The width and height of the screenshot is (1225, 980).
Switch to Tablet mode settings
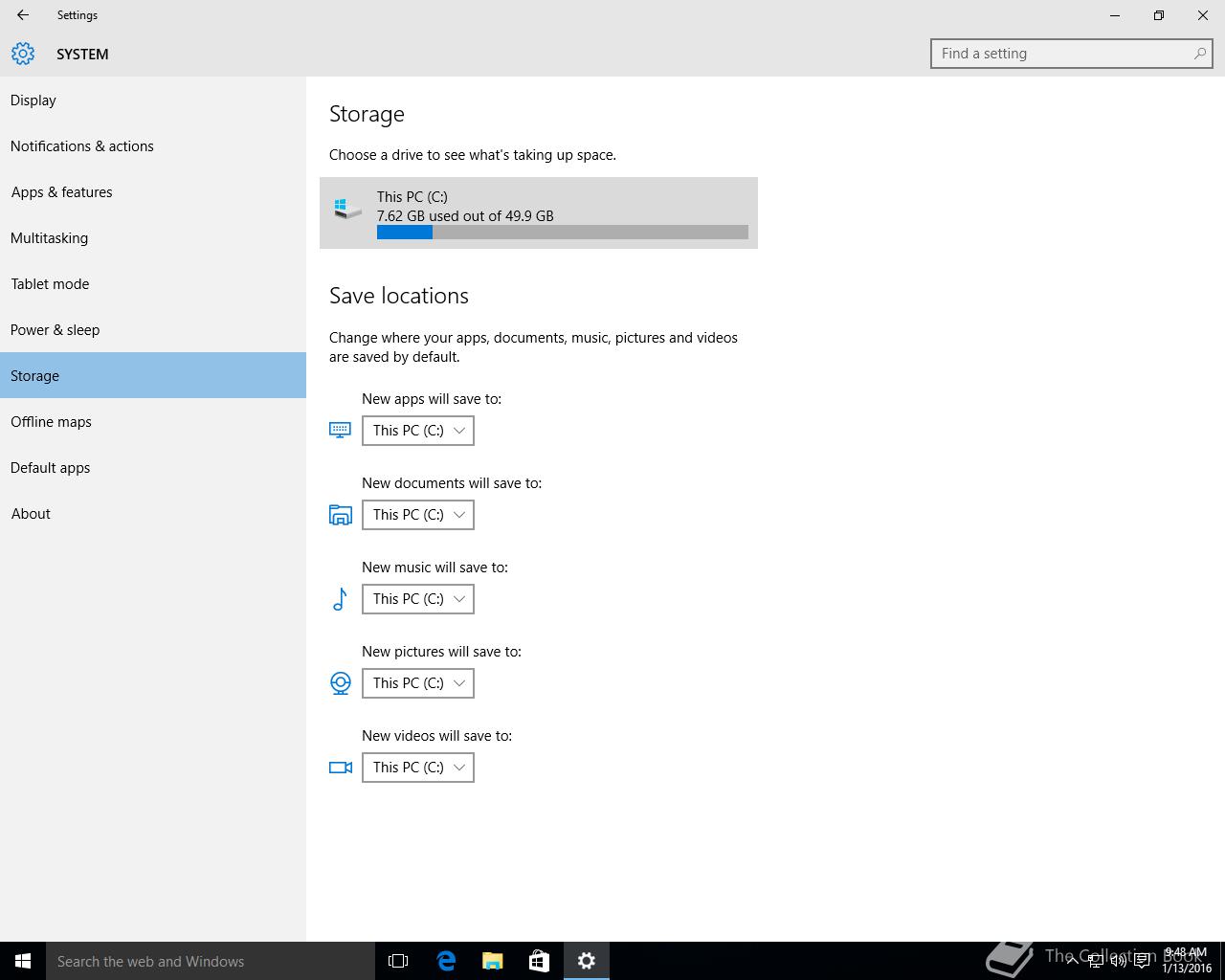[x=153, y=283]
